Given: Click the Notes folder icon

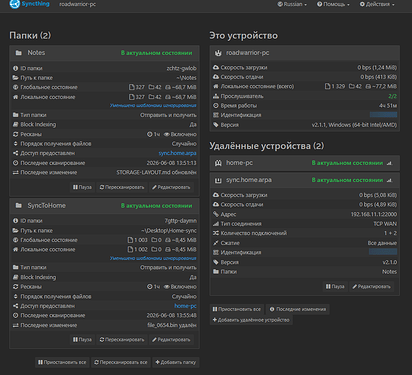Looking at the screenshot, I should click(x=19, y=53).
